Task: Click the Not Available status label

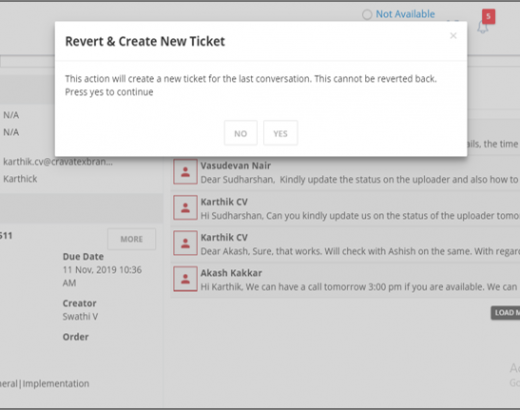Action: click(x=405, y=14)
